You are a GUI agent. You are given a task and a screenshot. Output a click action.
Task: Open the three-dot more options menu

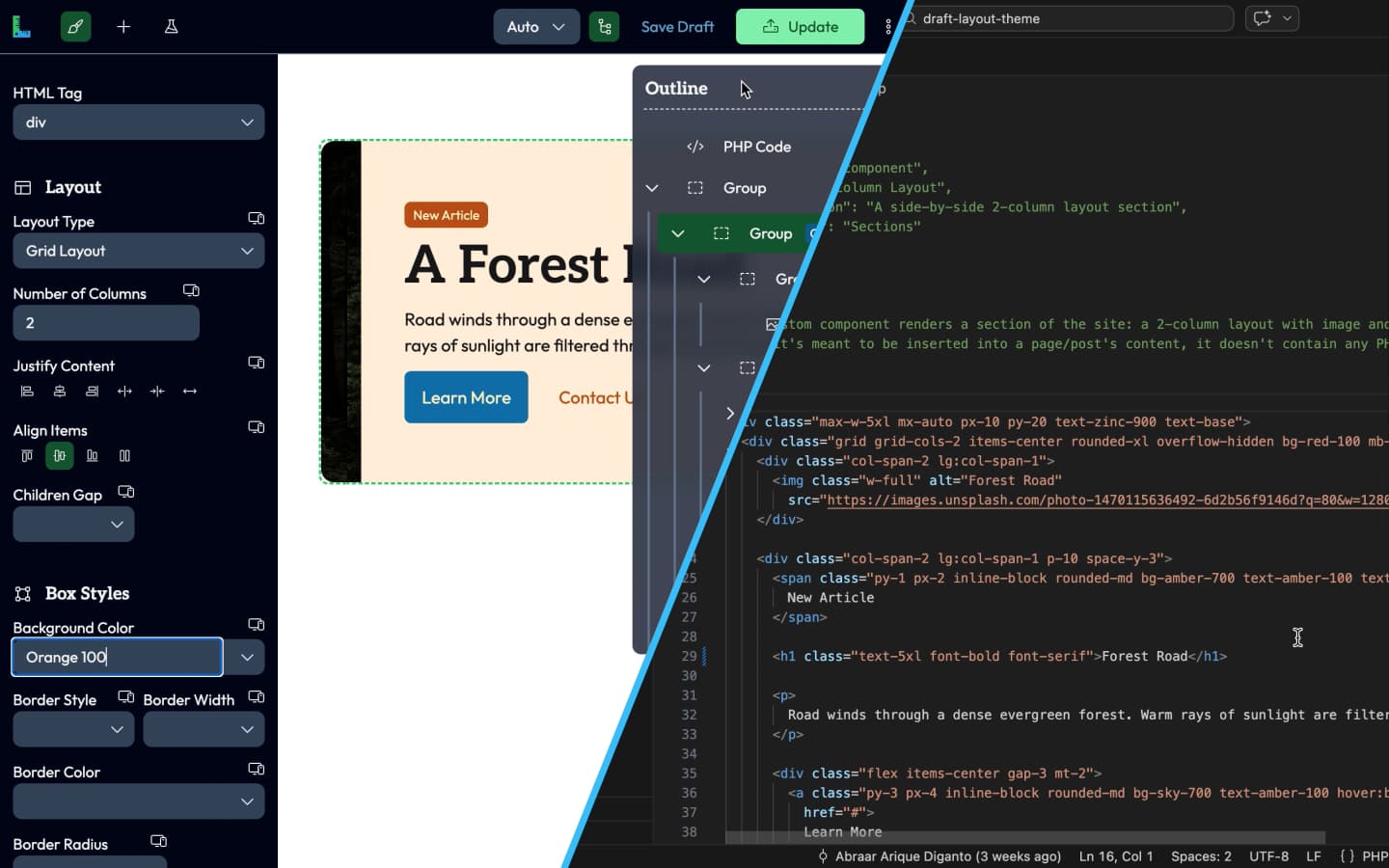click(888, 27)
